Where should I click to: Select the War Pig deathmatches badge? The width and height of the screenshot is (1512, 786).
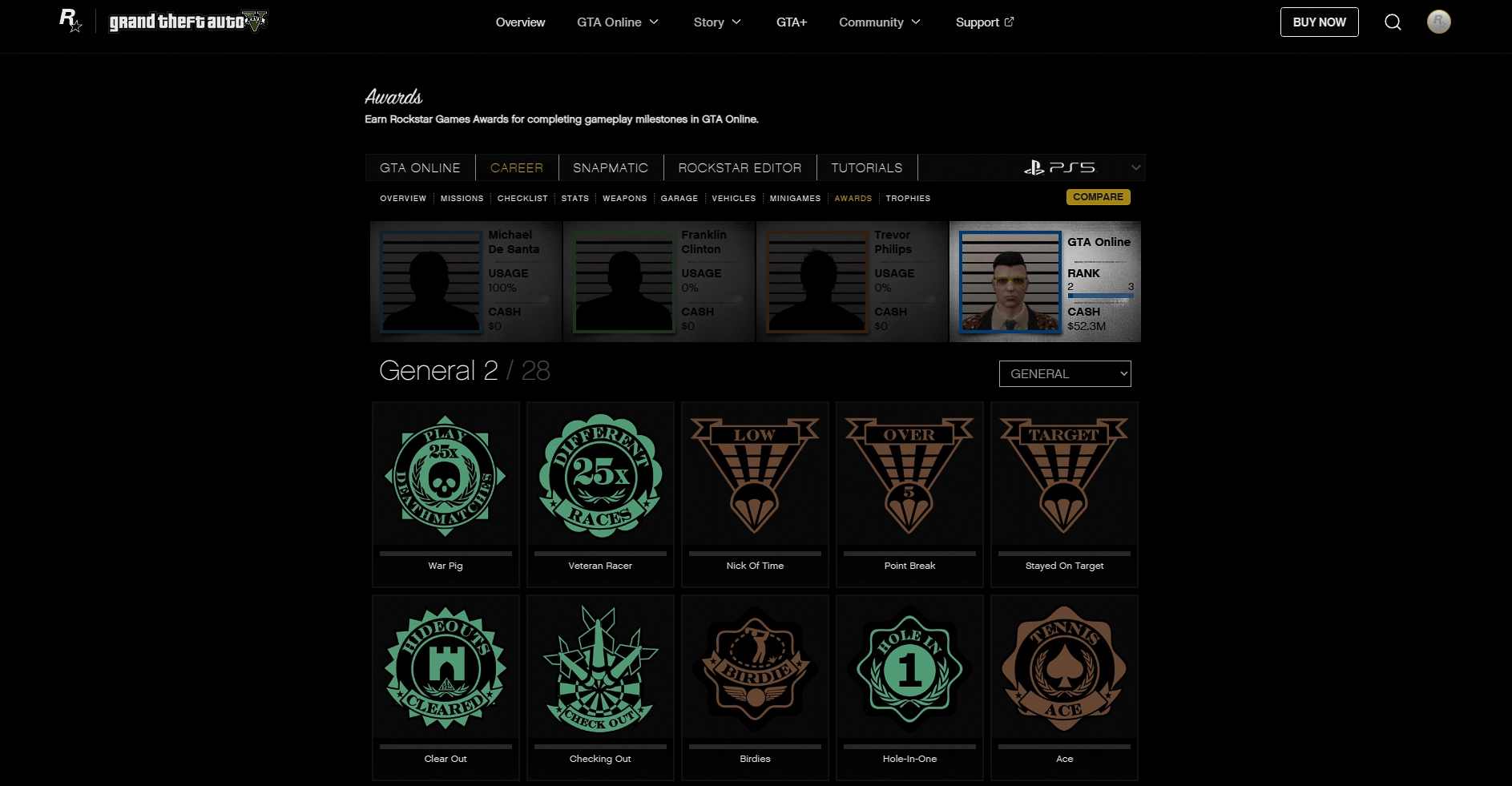click(446, 476)
